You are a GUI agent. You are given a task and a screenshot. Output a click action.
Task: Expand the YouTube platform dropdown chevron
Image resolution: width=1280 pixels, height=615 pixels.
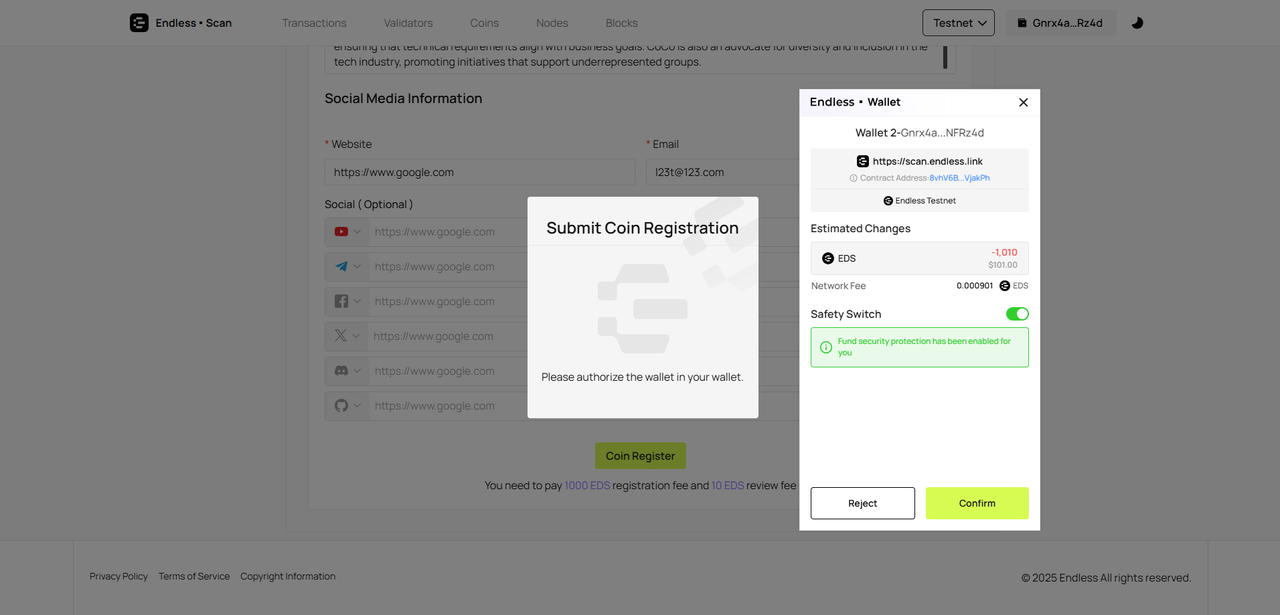pyautogui.click(x=357, y=232)
